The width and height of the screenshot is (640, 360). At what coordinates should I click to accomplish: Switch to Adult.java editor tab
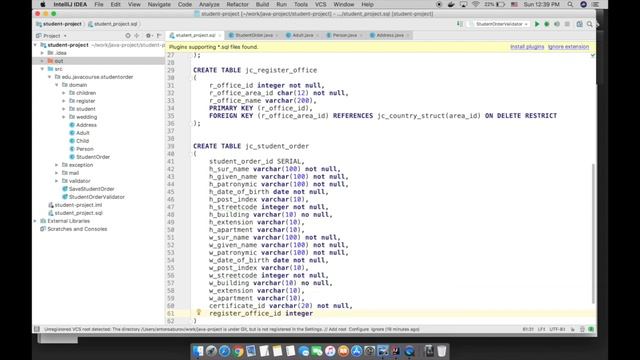click(302, 36)
